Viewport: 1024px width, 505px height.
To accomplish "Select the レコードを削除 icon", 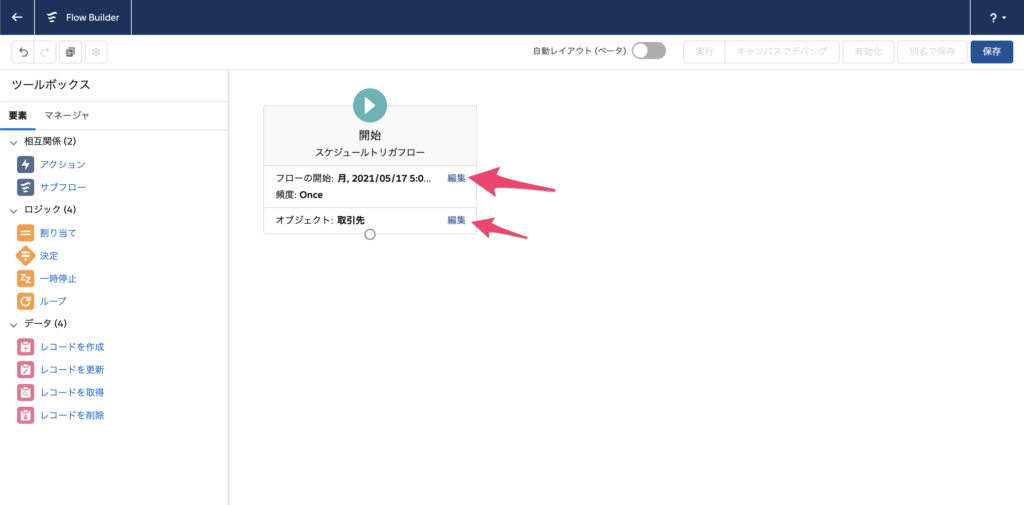I will coord(25,415).
